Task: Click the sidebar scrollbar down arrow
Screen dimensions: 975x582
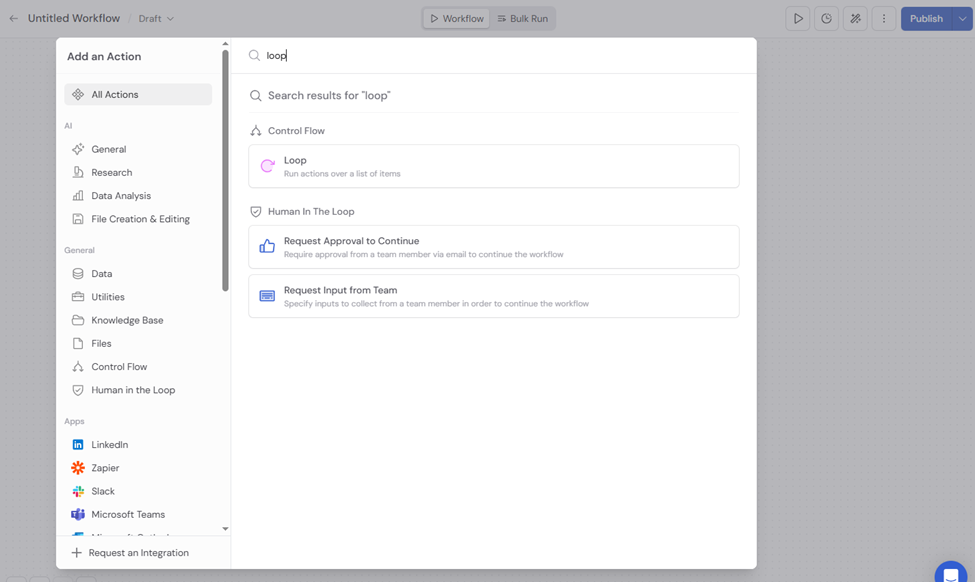Action: click(x=225, y=529)
